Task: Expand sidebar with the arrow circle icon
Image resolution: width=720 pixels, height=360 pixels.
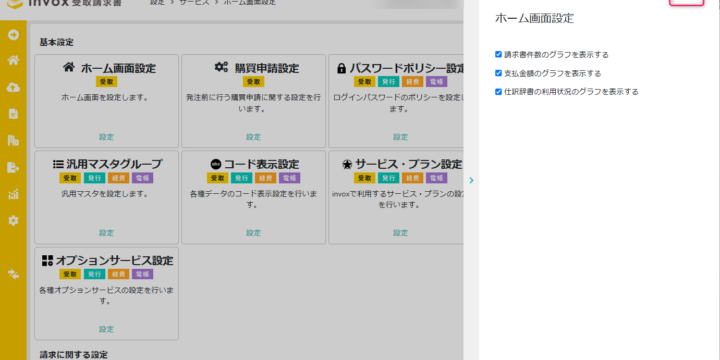Action: (13, 34)
